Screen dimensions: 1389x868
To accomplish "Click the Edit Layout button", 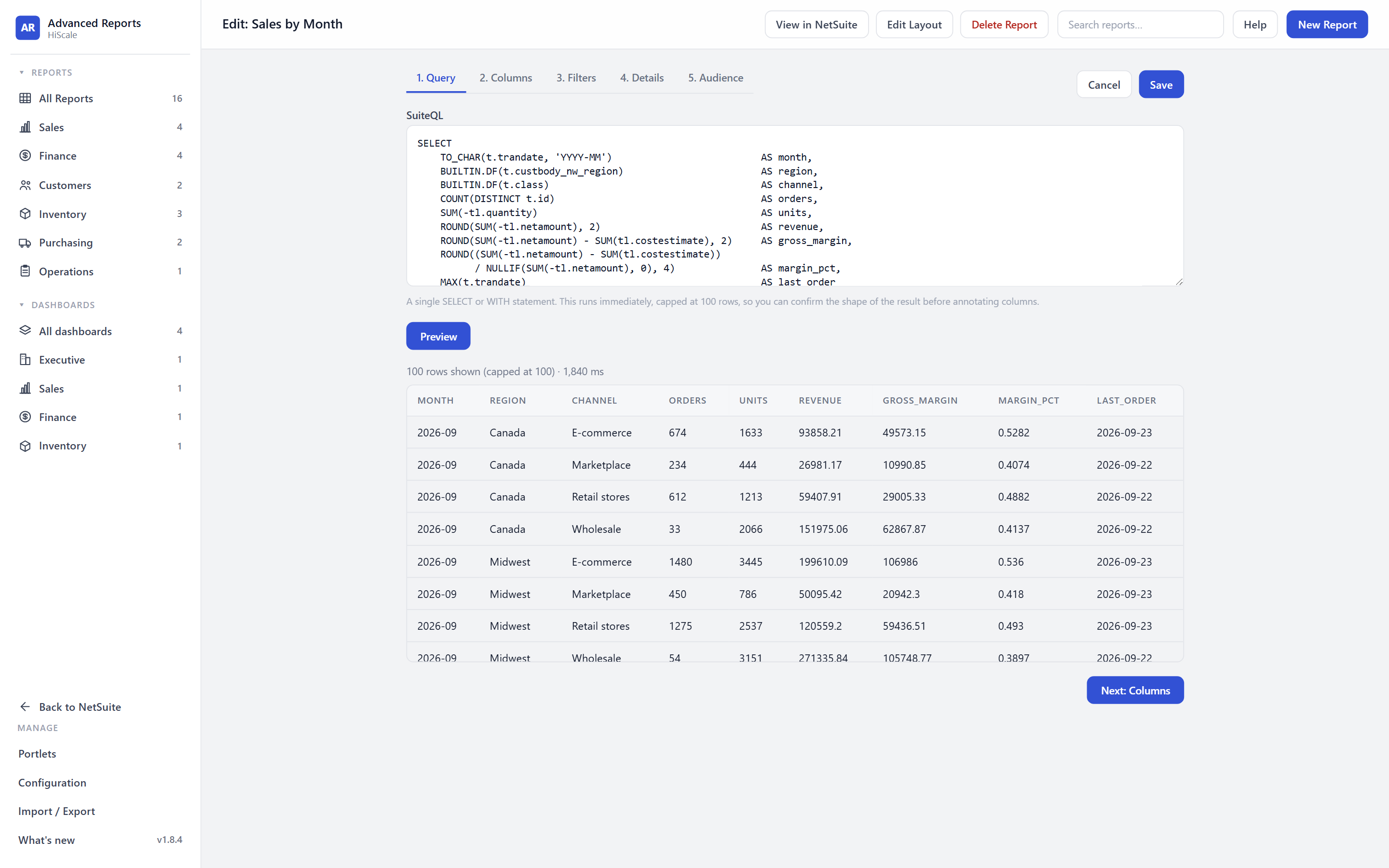I will (914, 25).
